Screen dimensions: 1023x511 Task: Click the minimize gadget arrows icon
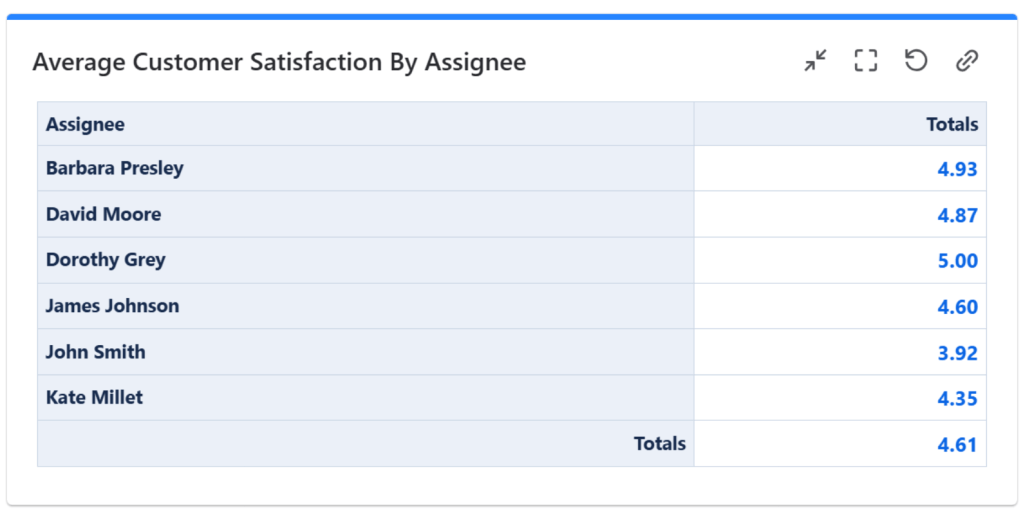[816, 61]
